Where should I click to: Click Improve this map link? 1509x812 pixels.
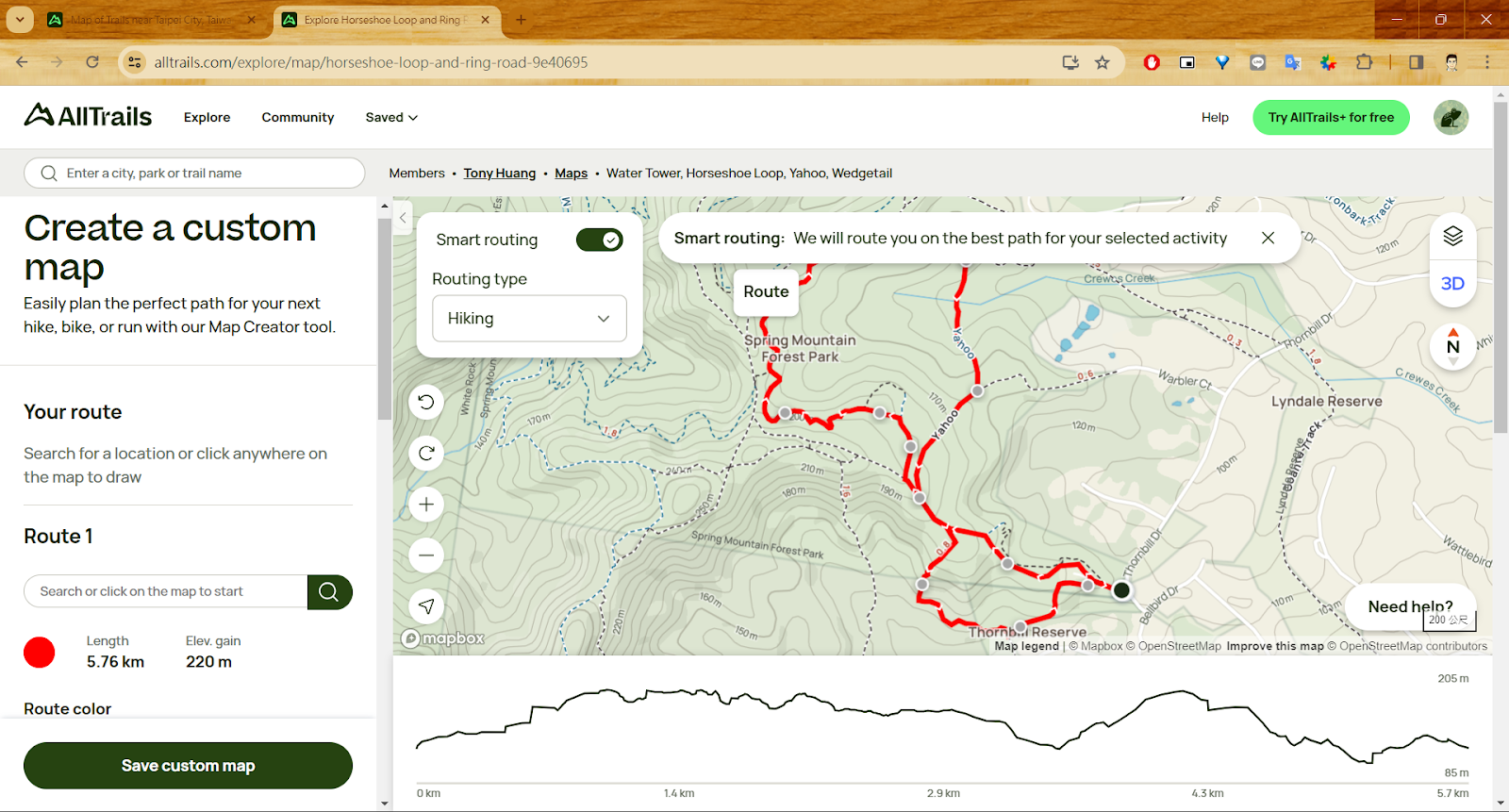[1275, 646]
